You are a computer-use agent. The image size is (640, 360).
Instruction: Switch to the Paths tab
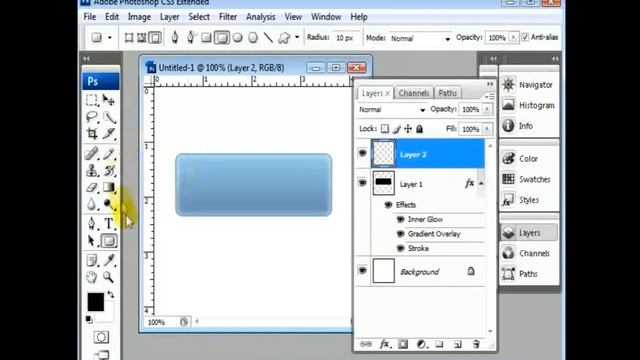coord(447,93)
